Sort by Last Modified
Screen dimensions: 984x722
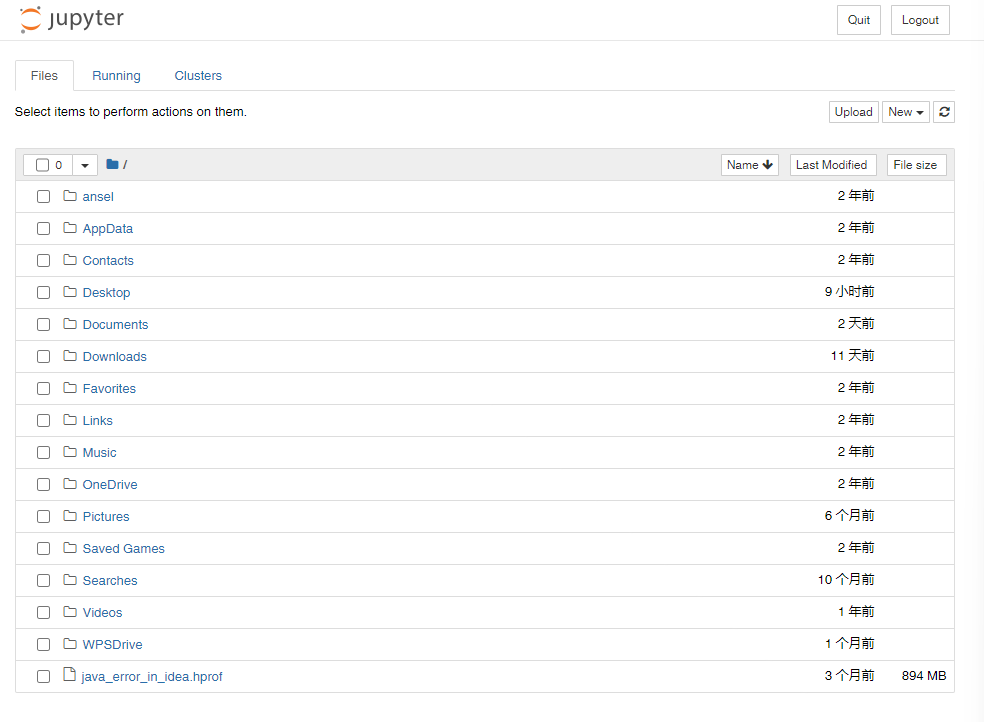tap(832, 165)
